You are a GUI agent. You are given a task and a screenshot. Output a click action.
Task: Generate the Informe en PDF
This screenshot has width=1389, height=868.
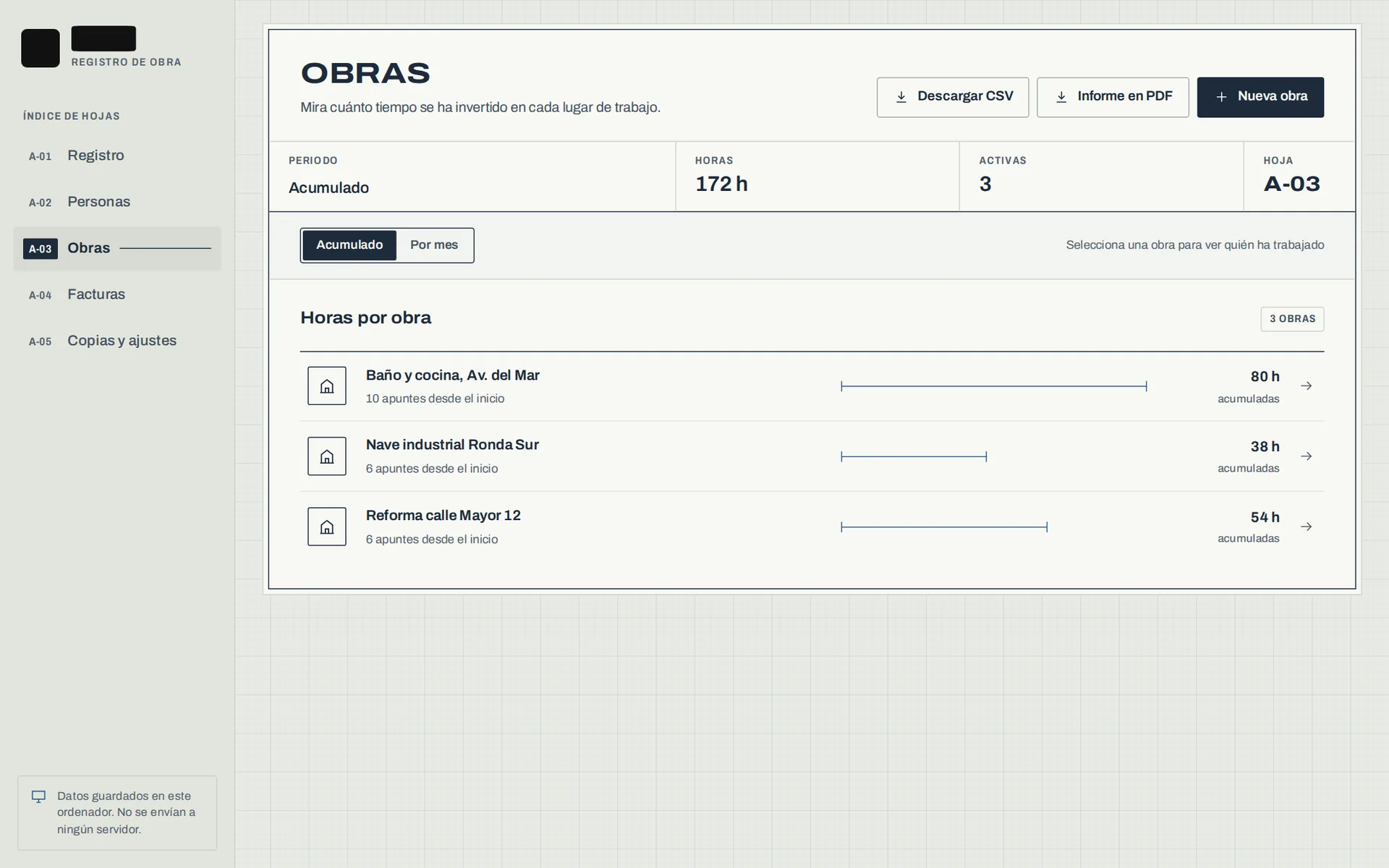click(1113, 97)
